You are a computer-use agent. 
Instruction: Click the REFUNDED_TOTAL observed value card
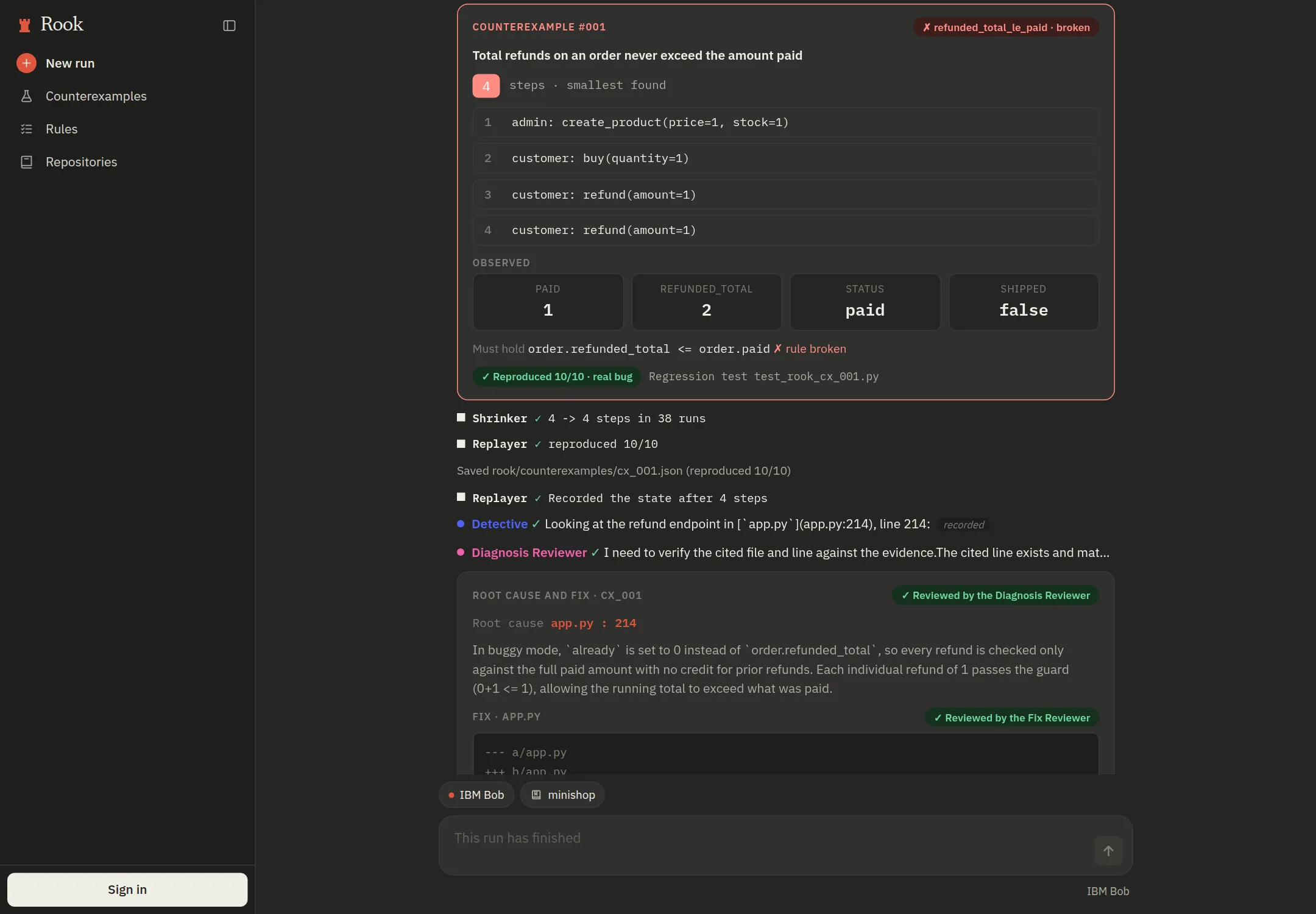click(x=707, y=302)
